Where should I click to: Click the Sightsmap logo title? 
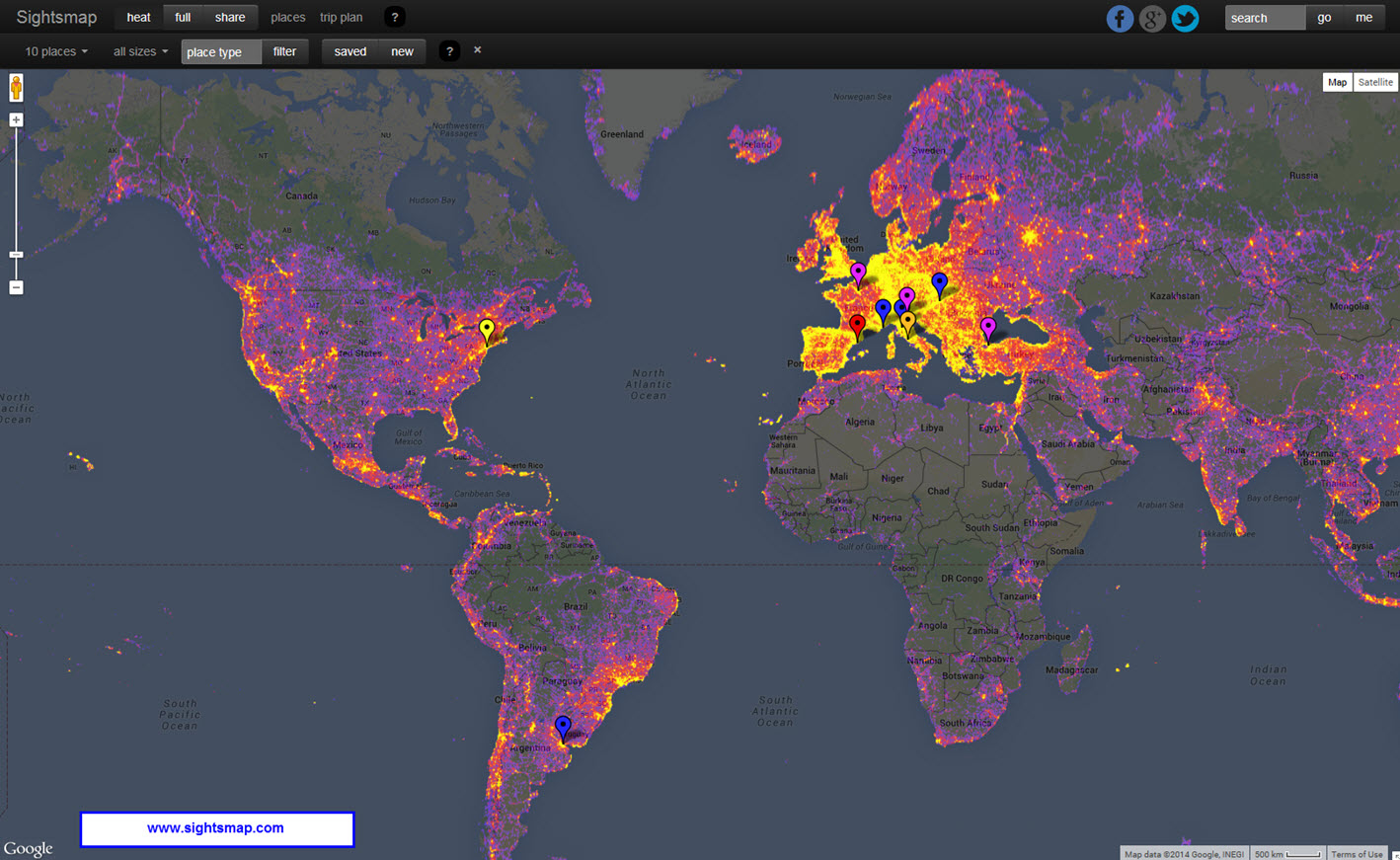coord(56,18)
